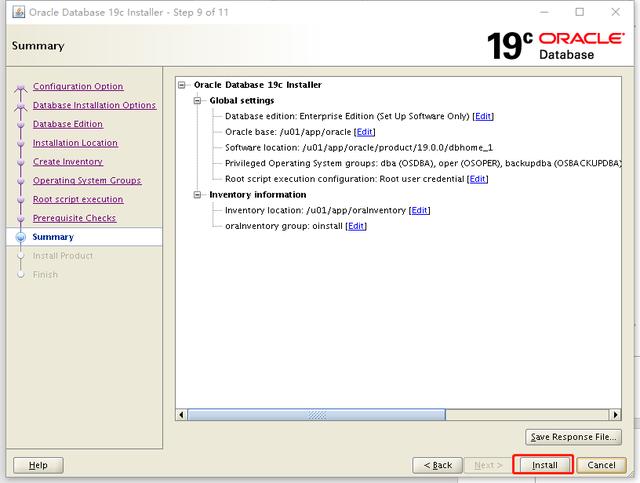
Task: Go to Configuration Option step
Action: coord(78,86)
